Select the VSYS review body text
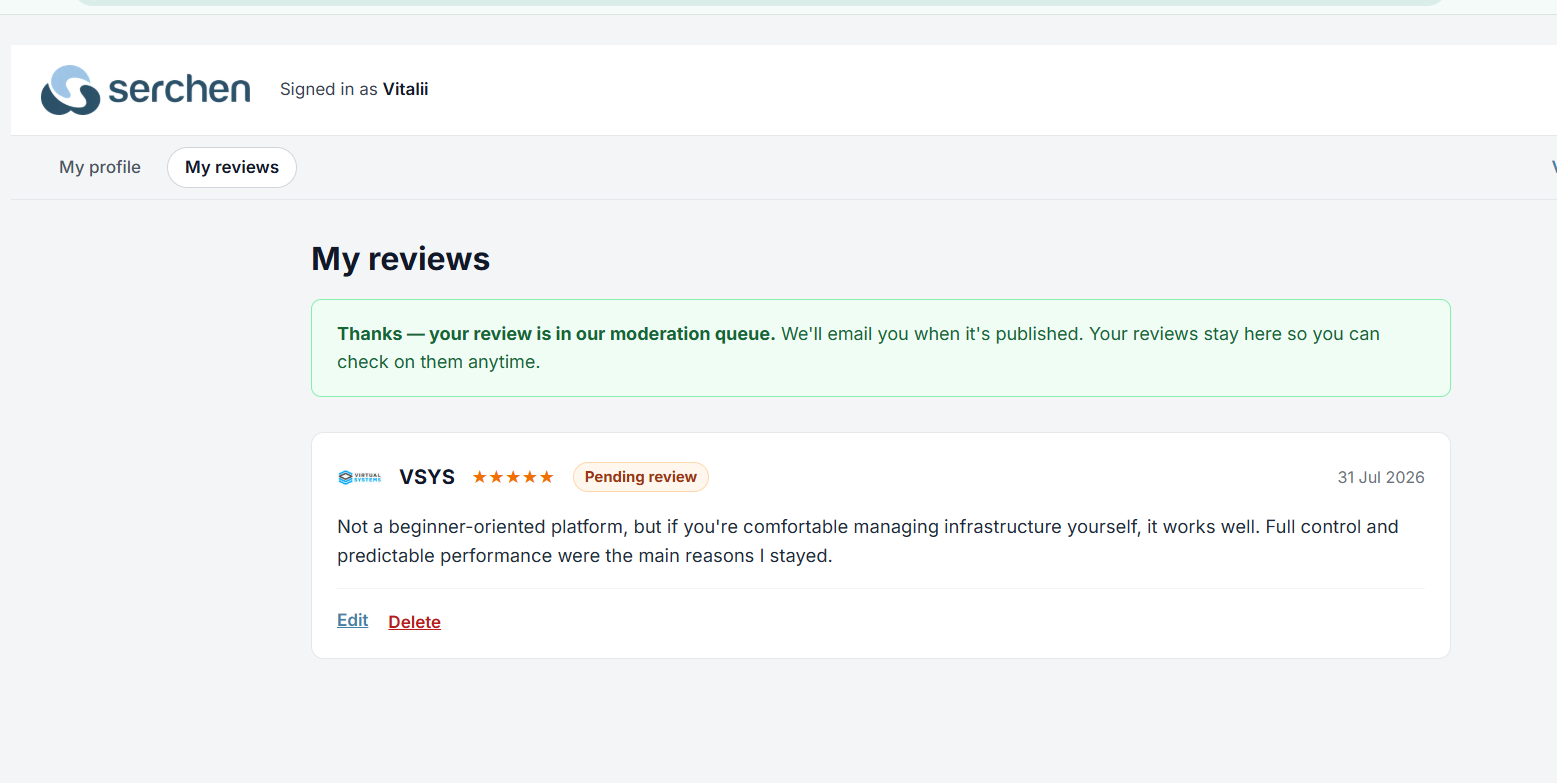The width and height of the screenshot is (1557, 783). [868, 541]
